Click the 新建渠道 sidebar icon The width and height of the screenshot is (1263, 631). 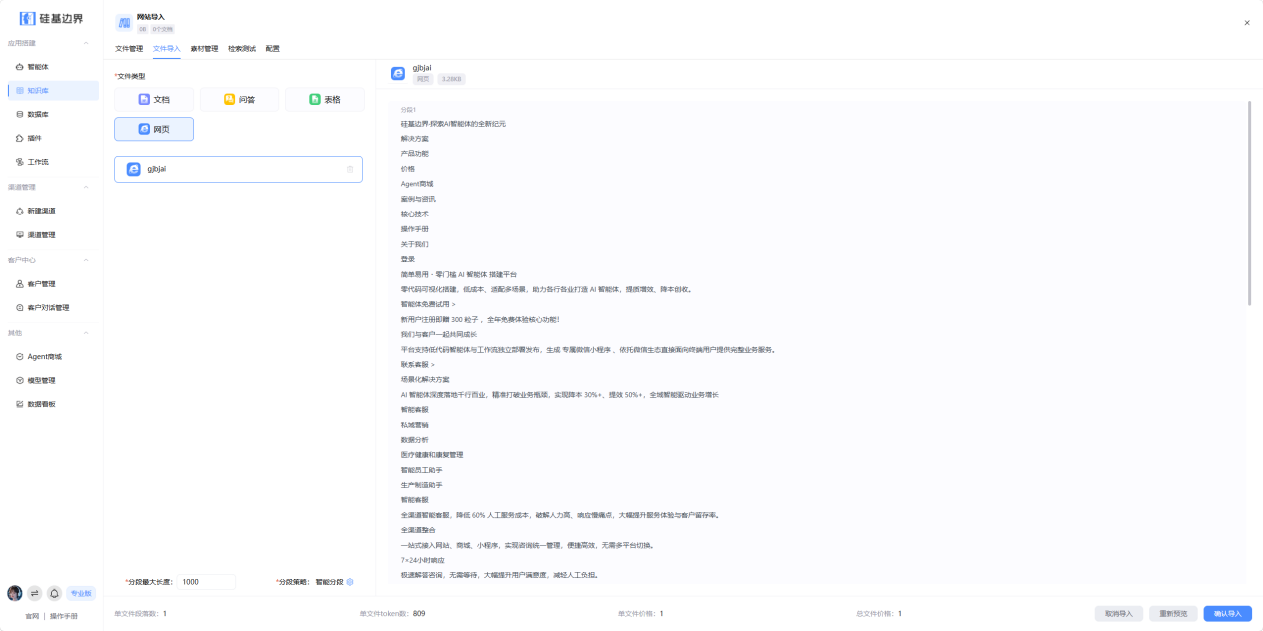point(19,211)
